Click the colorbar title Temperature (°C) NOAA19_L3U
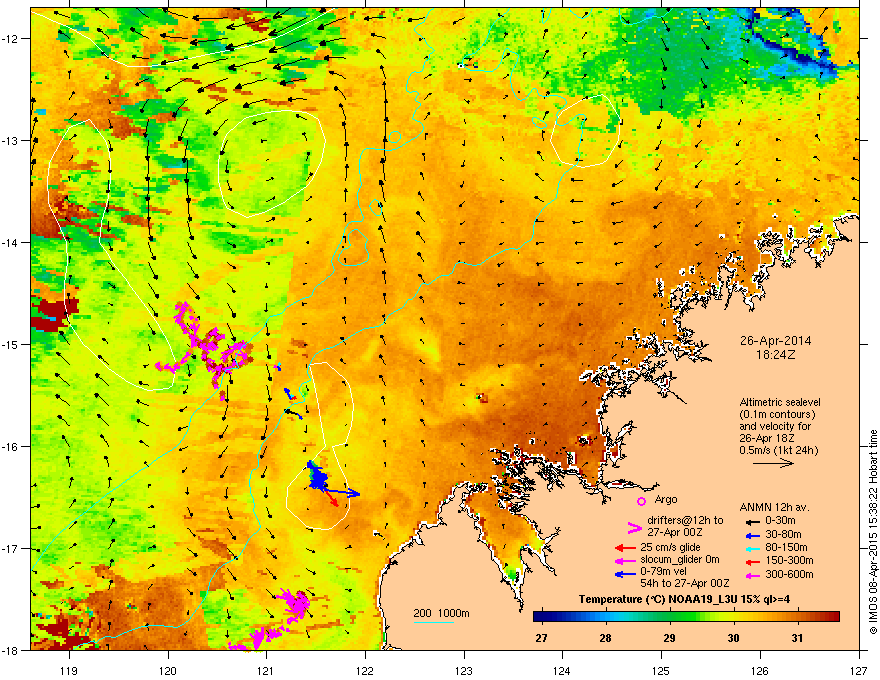This screenshot has width=880, height=680. click(x=684, y=599)
